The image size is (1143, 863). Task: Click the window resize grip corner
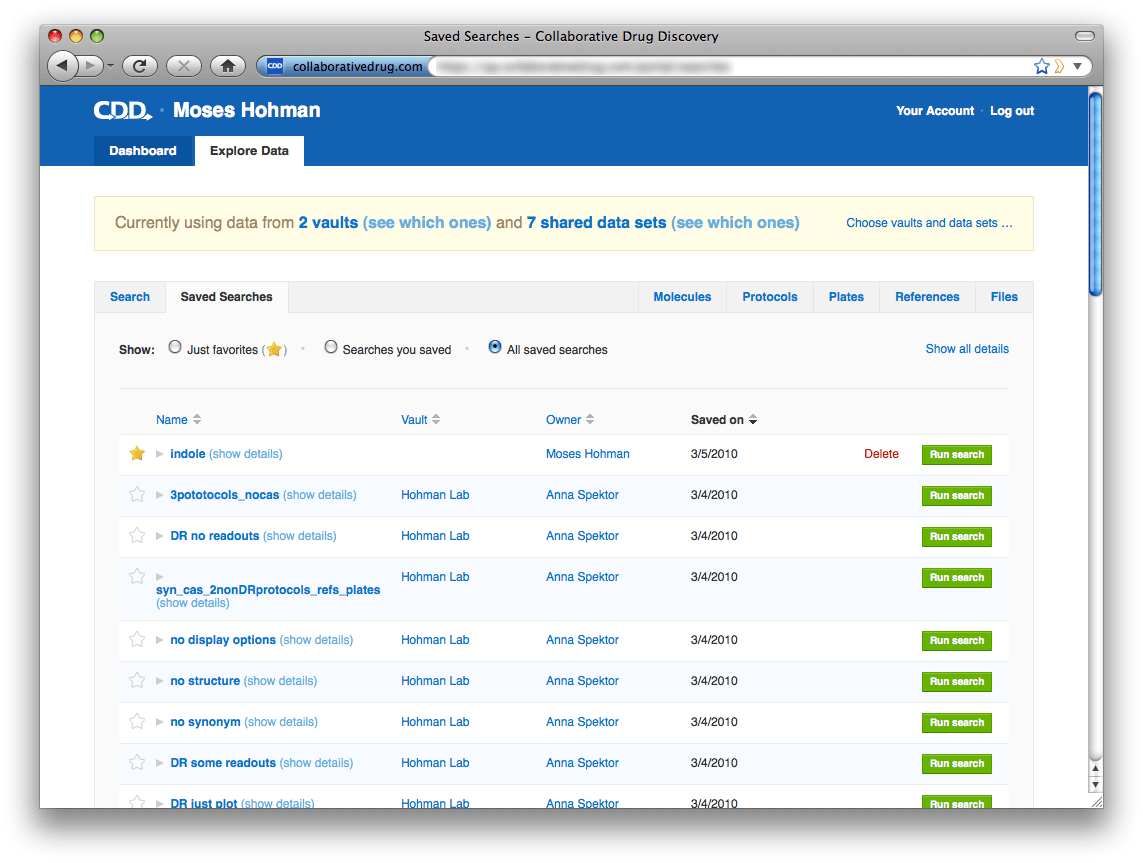click(1096, 801)
